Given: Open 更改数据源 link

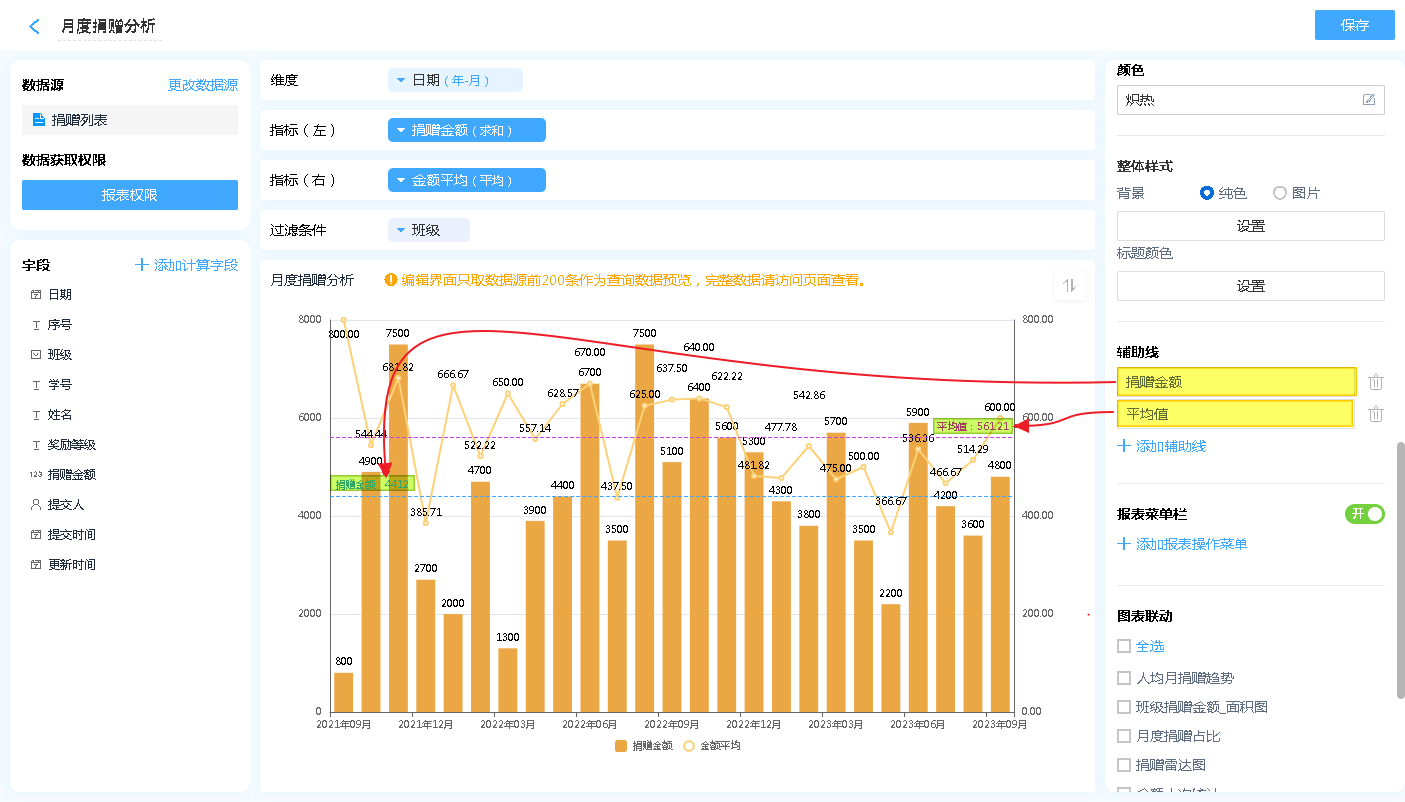Looking at the screenshot, I should (203, 86).
